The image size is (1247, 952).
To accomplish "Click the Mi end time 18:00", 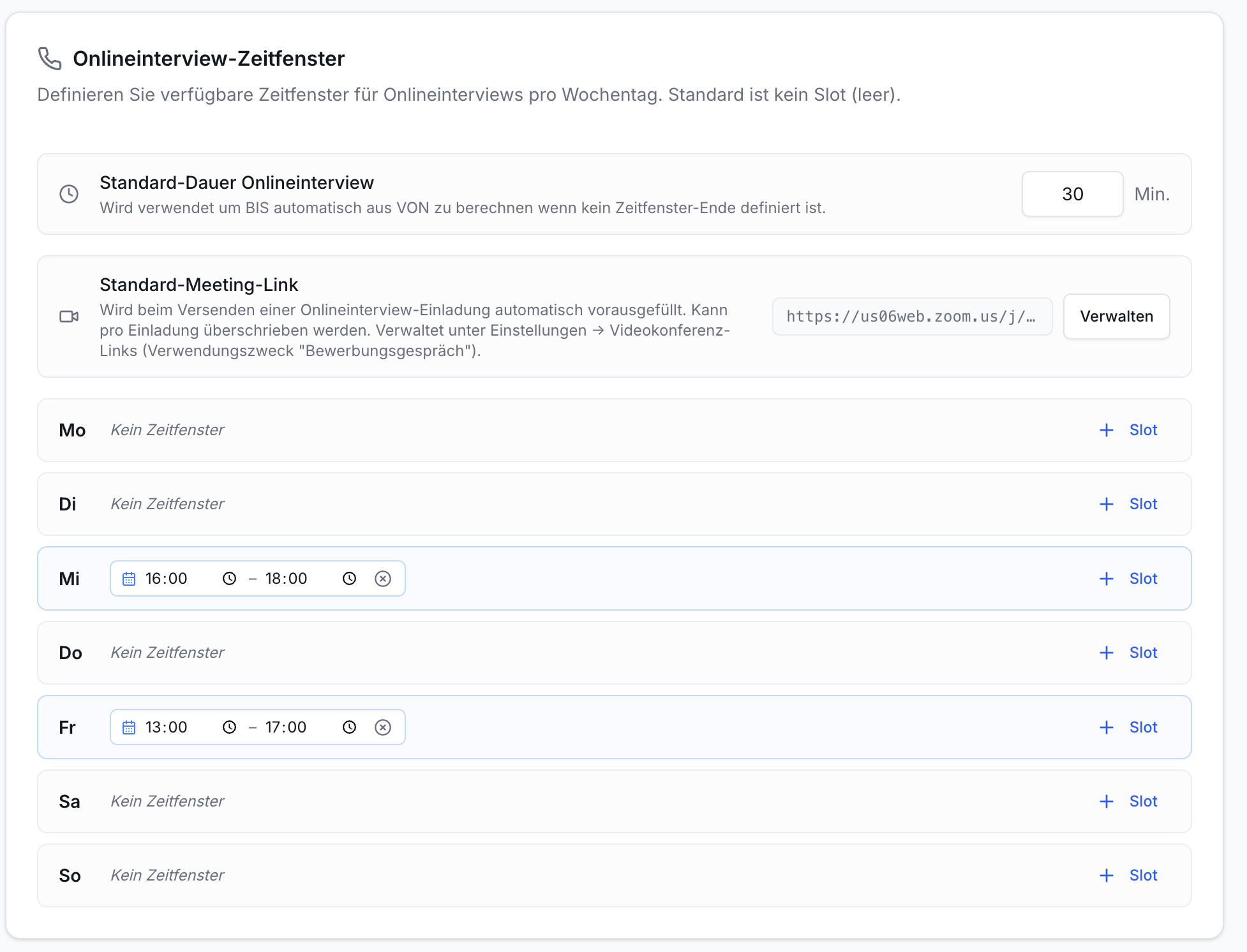I will click(287, 579).
